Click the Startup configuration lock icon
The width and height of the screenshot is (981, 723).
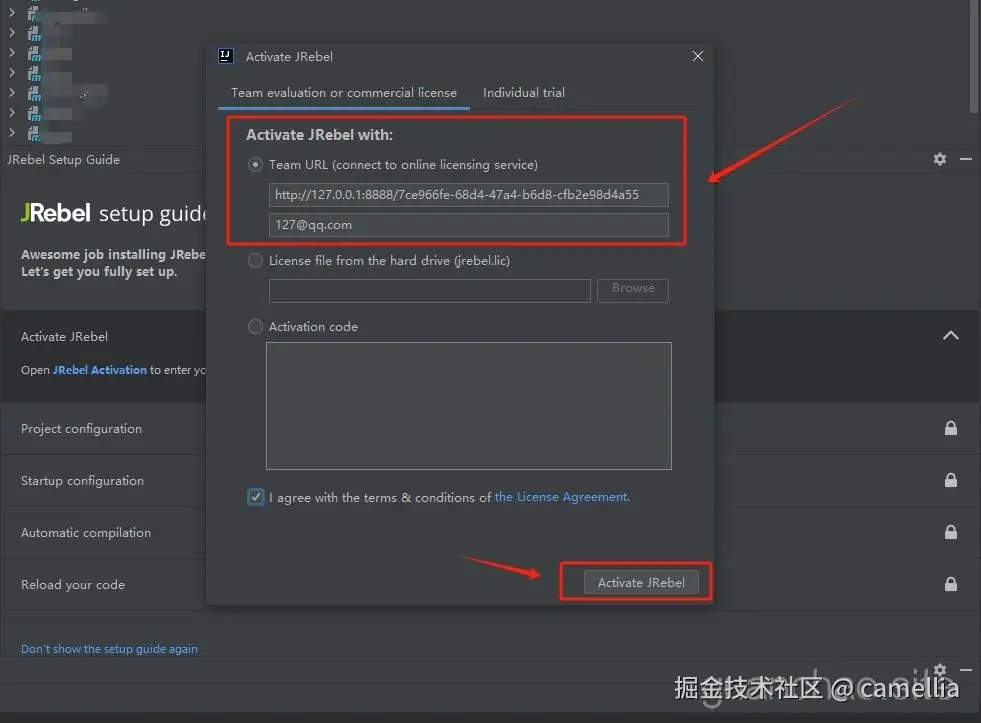click(x=950, y=480)
